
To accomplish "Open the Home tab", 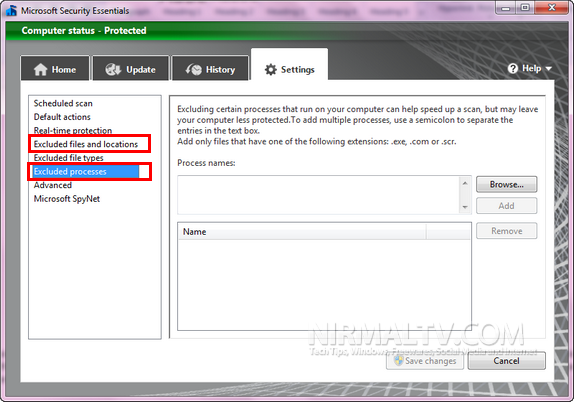I will (55, 68).
